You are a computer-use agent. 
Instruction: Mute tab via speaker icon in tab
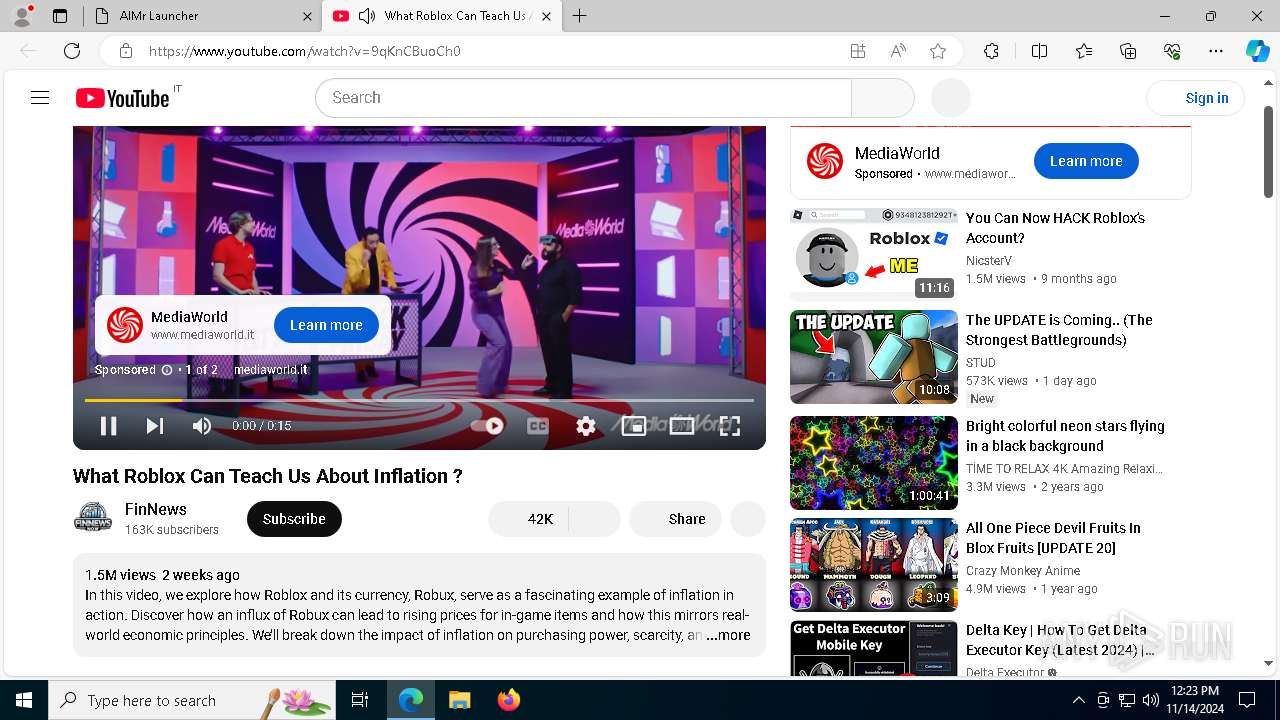coord(367,16)
